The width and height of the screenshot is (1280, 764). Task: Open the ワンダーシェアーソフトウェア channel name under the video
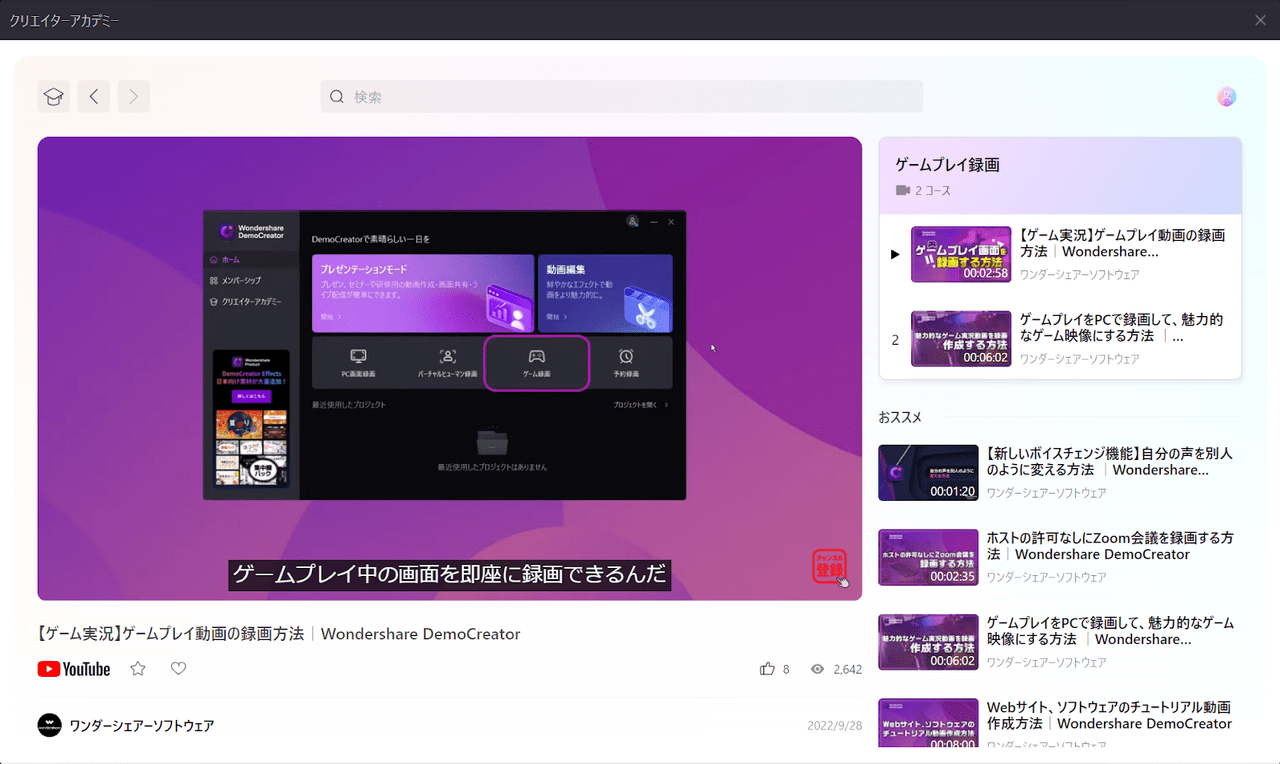tap(142, 726)
